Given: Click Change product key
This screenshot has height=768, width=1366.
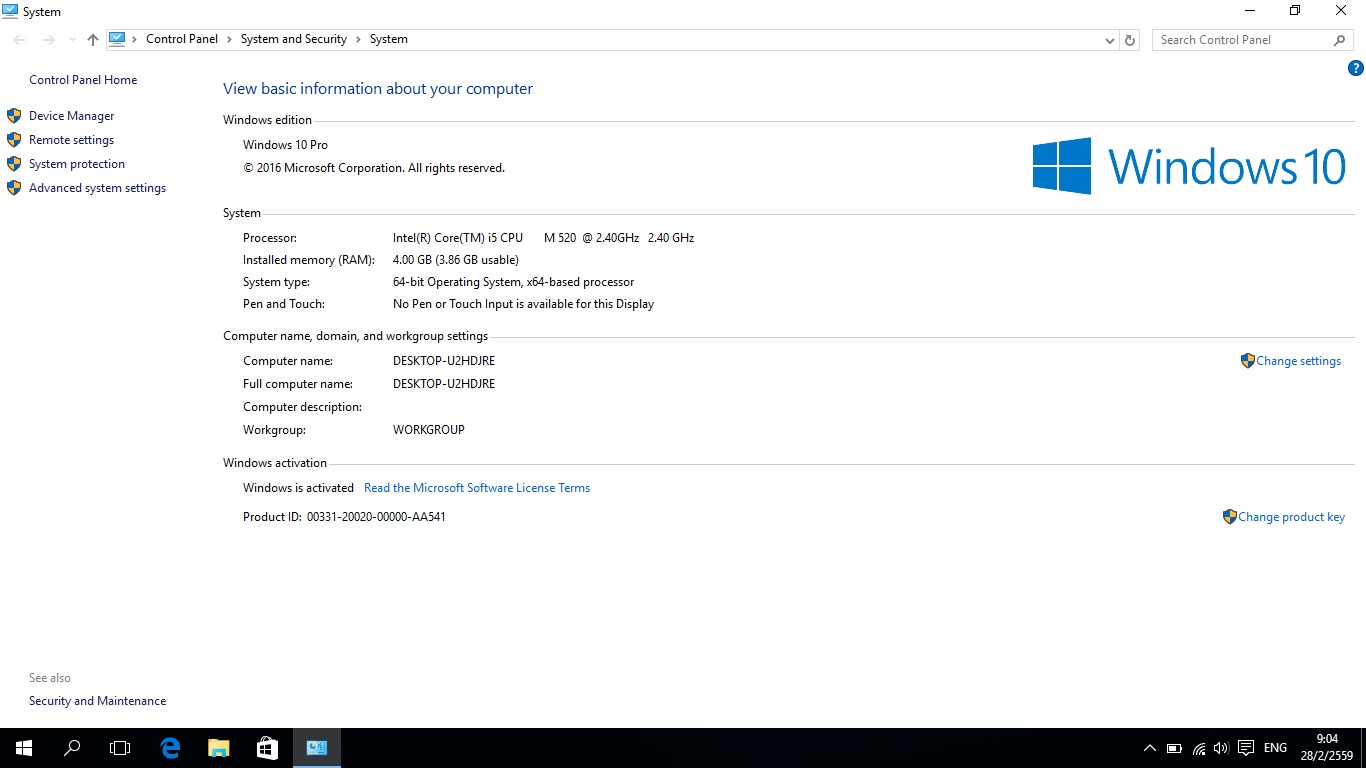Looking at the screenshot, I should point(1291,517).
